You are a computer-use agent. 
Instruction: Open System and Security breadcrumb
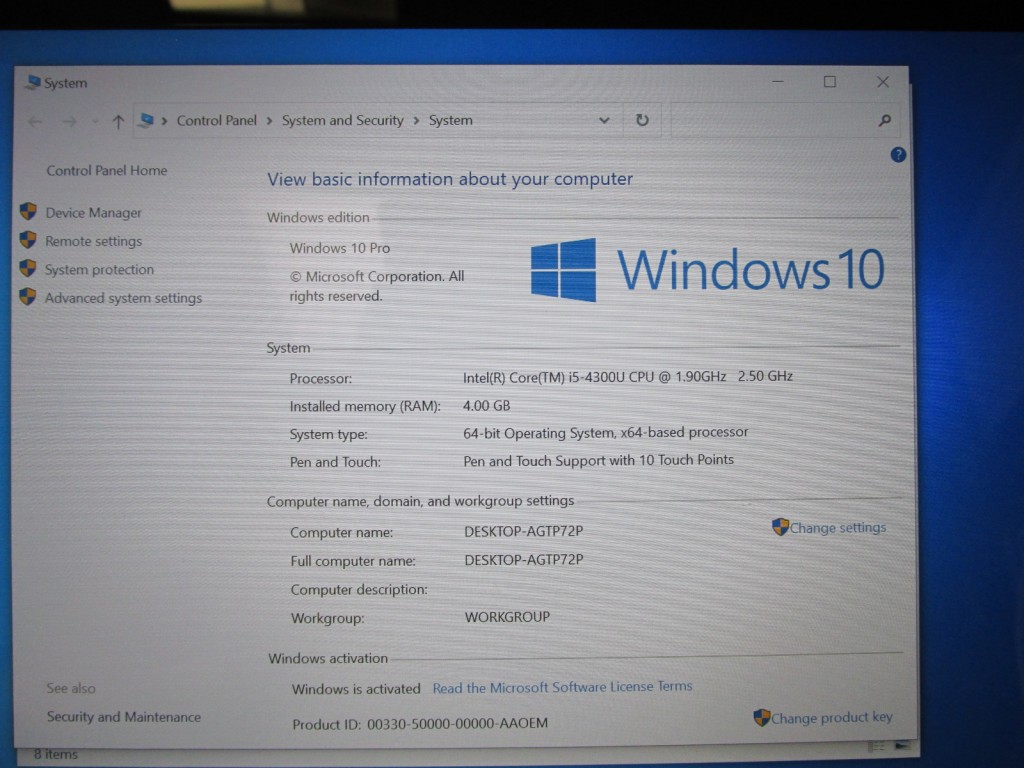pyautogui.click(x=342, y=120)
